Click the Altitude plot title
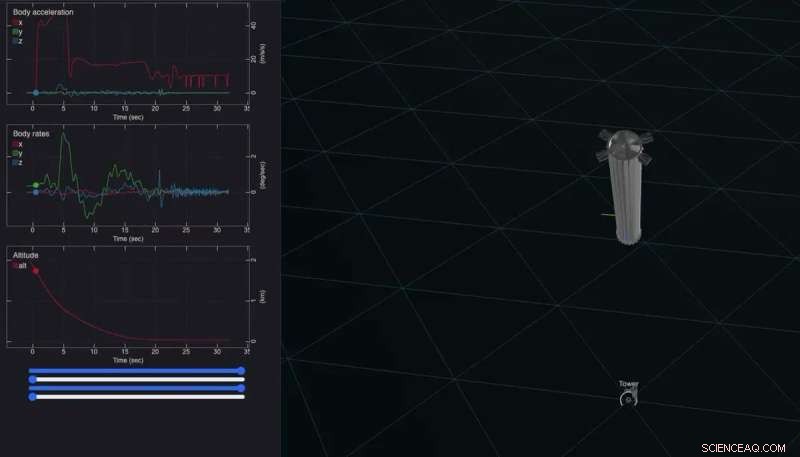This screenshot has width=800, height=457. tap(25, 255)
